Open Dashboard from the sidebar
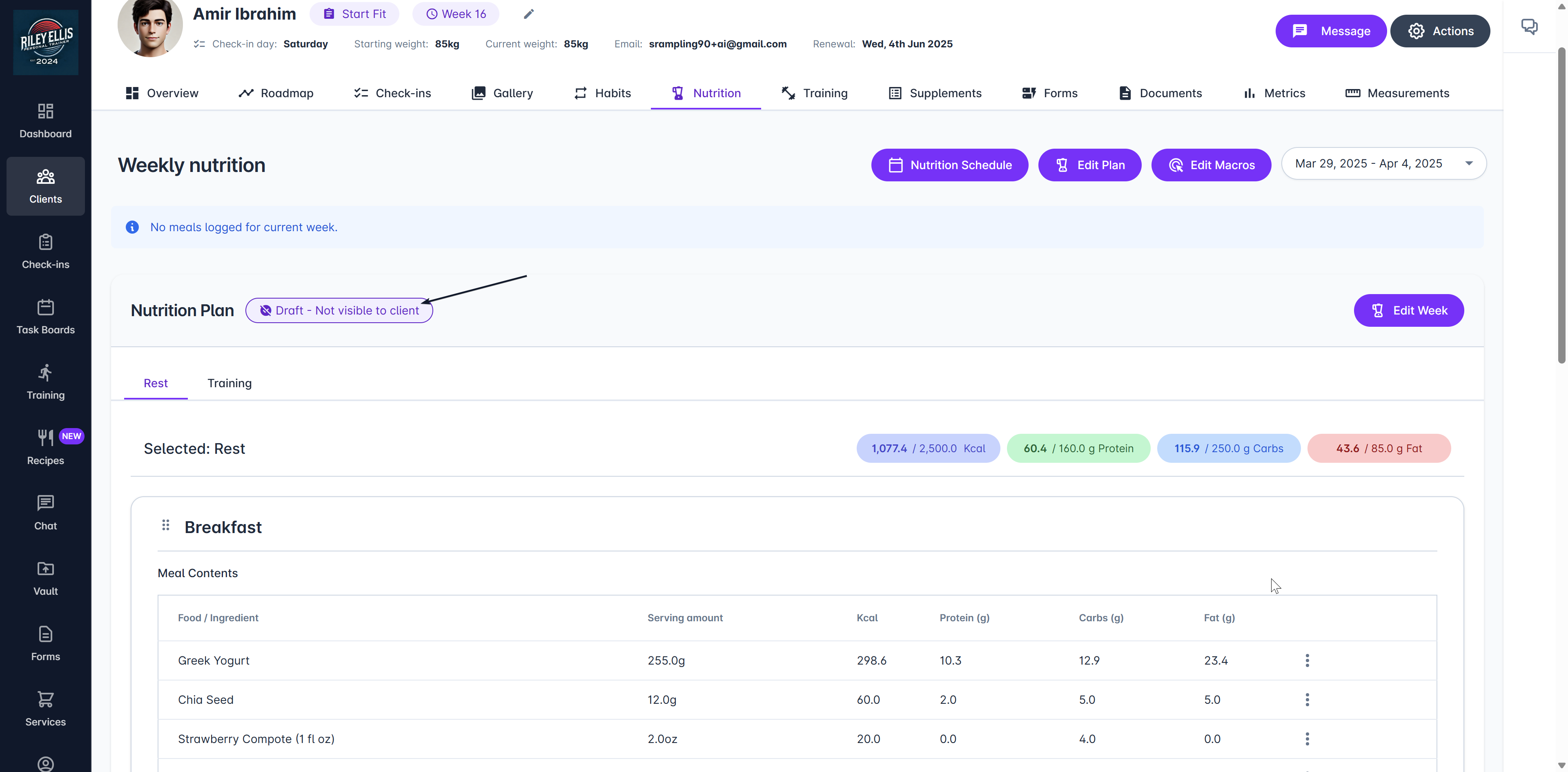Screen dimensions: 1568x772 click(x=45, y=120)
